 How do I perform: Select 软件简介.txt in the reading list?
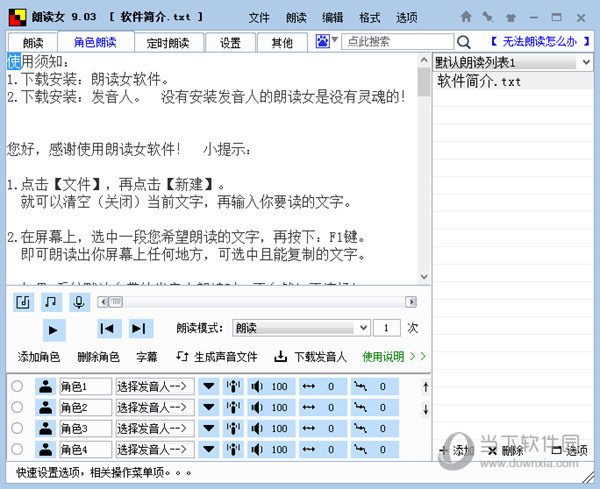tap(513, 82)
